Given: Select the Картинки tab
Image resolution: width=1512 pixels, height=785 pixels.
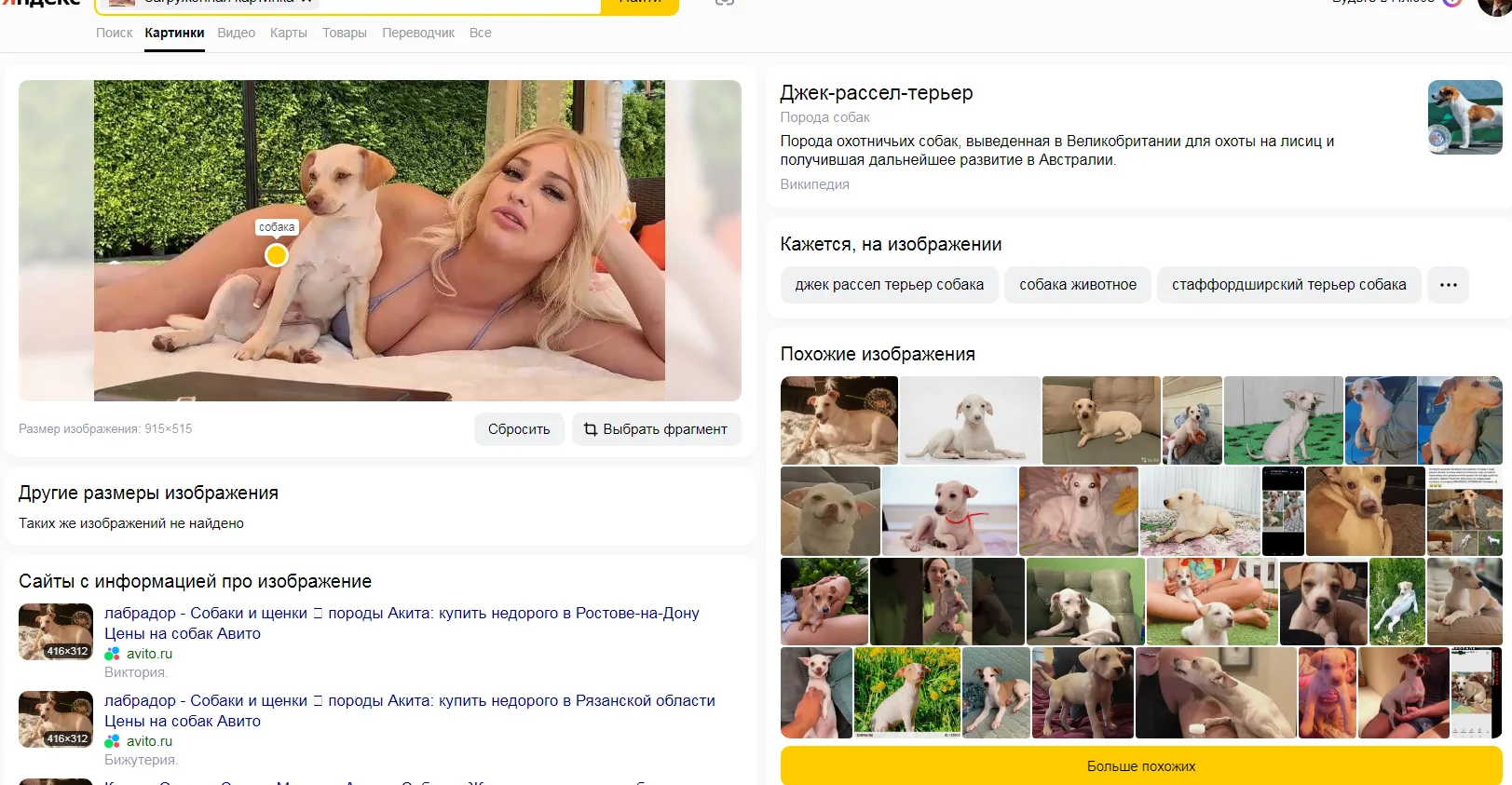Looking at the screenshot, I should (x=174, y=33).
